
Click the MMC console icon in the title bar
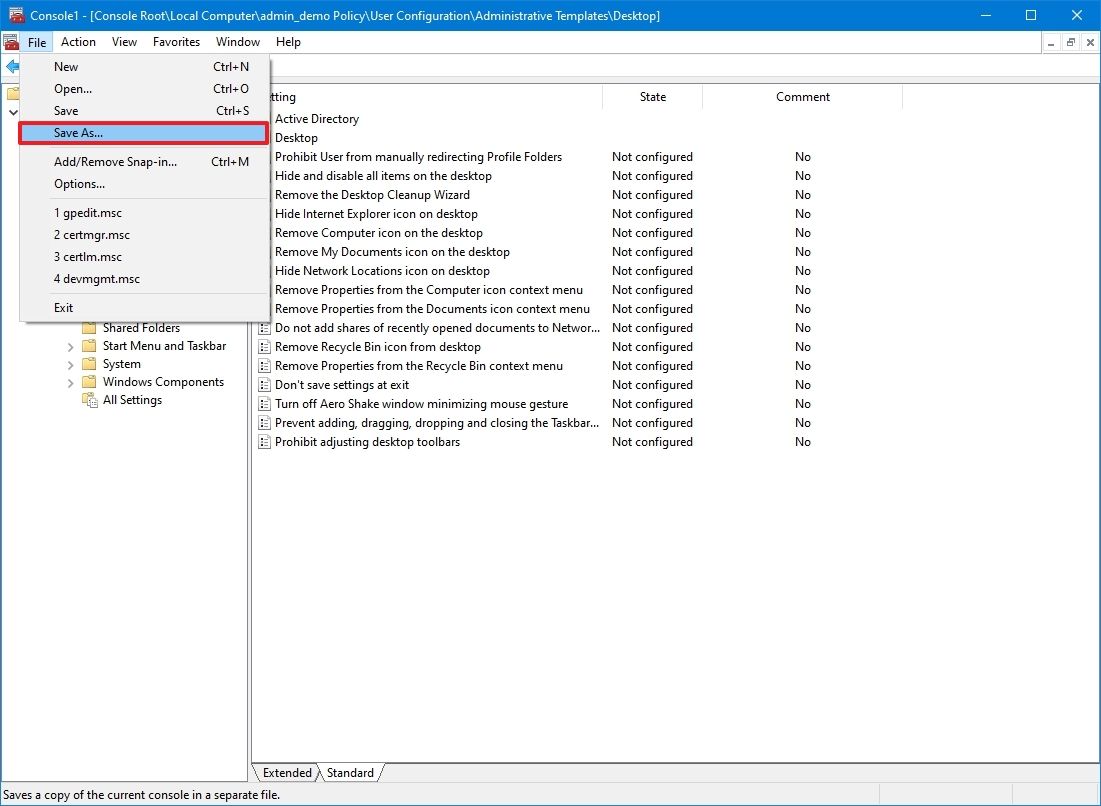point(16,15)
